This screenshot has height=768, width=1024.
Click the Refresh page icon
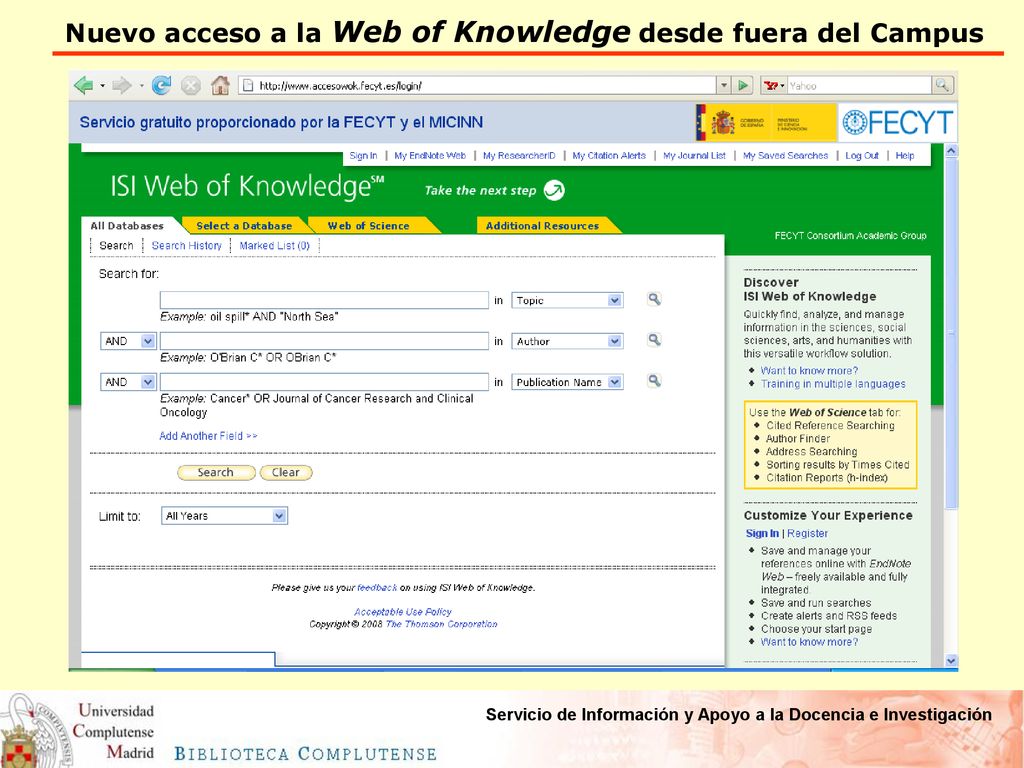(x=161, y=85)
